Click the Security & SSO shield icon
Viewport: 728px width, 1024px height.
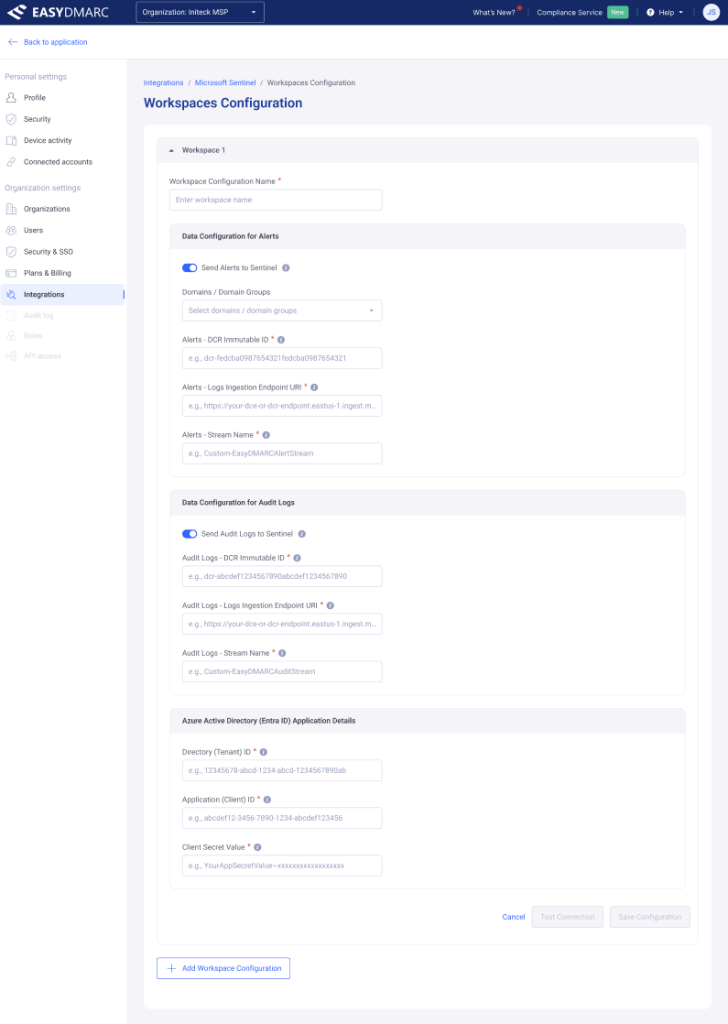coord(11,251)
